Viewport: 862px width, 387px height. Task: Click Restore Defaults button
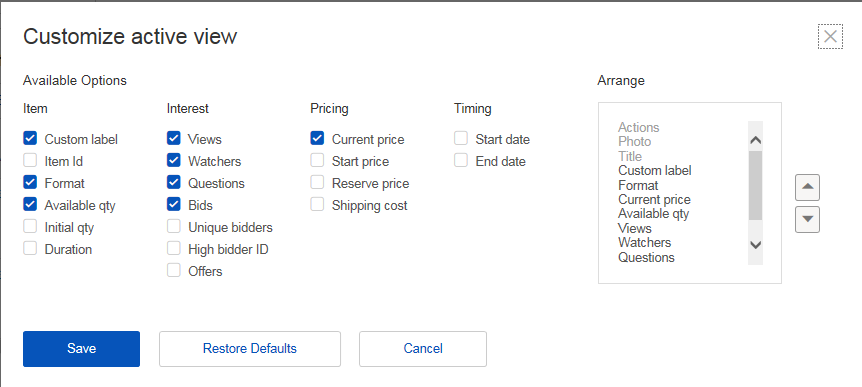[250, 349]
